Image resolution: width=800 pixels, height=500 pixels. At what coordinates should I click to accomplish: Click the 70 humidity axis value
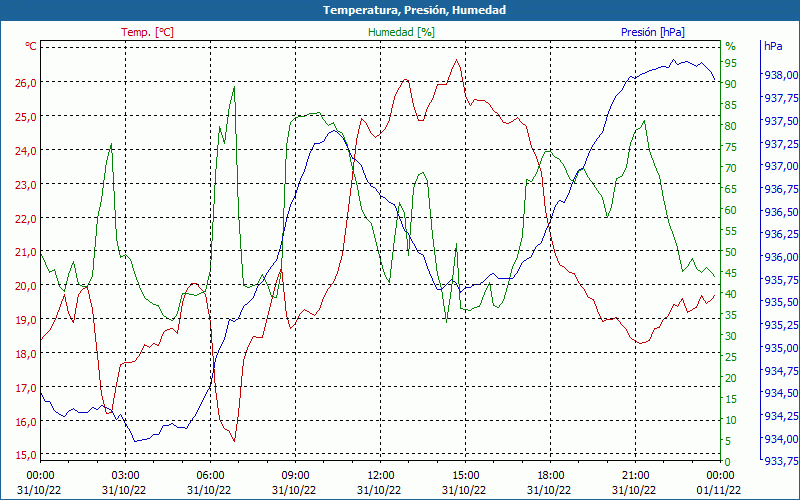coord(731,168)
